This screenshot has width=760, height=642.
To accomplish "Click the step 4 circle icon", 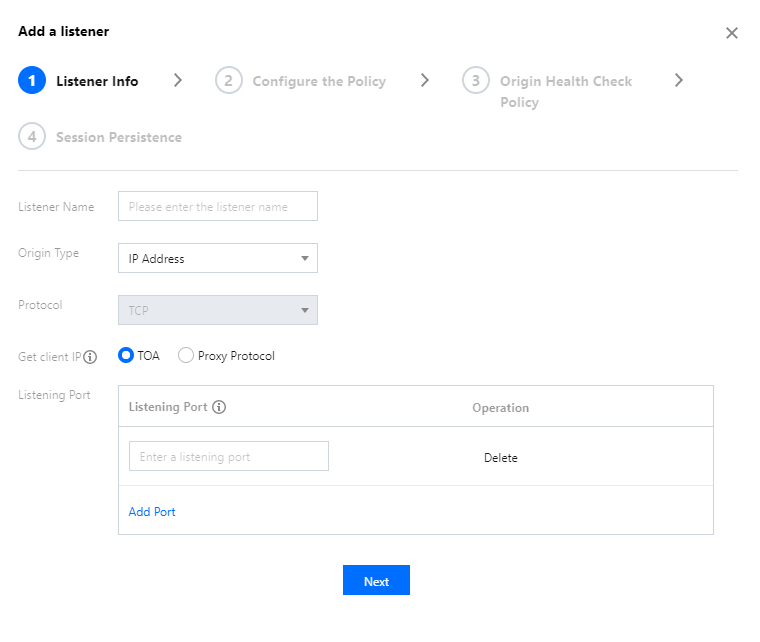I will (32, 137).
